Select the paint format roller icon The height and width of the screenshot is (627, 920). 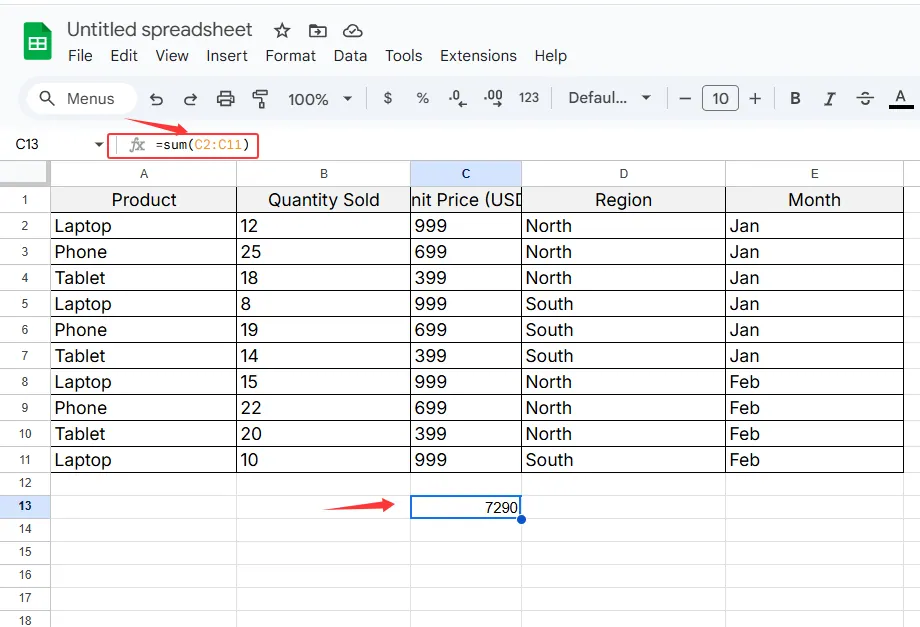coord(261,99)
